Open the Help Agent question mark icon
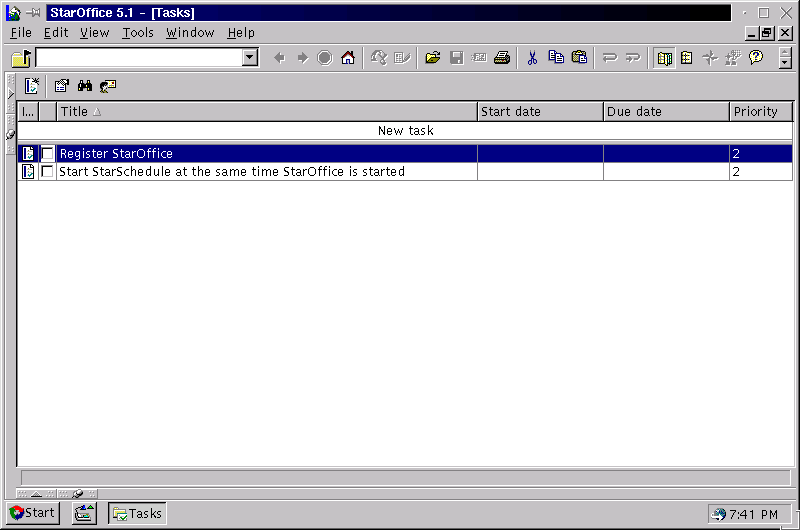 [x=756, y=58]
